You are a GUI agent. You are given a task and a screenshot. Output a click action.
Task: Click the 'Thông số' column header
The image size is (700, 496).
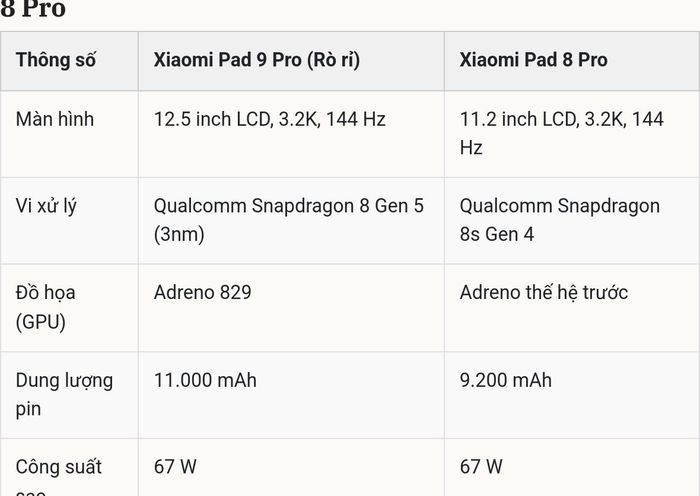click(x=56, y=60)
